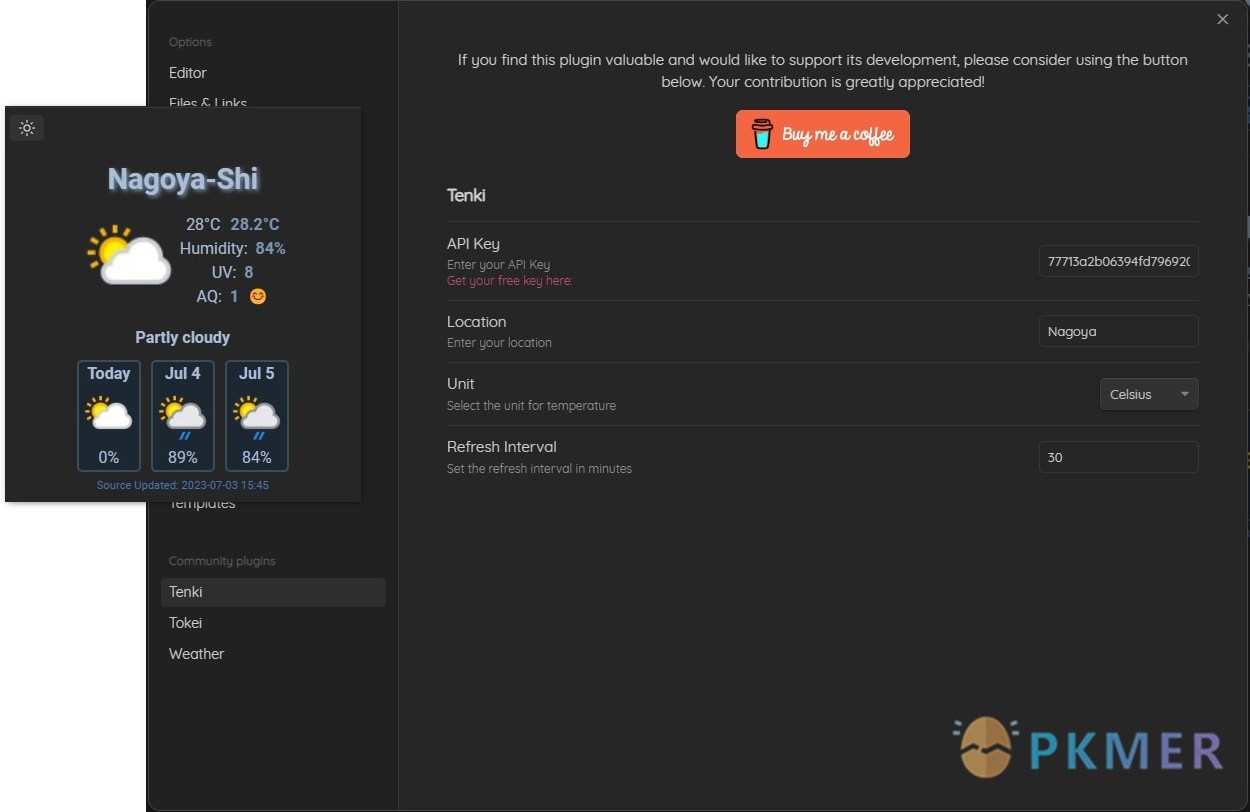The width and height of the screenshot is (1250, 812).
Task: Click the coffee cup icon on donate button
Action: coord(762,134)
